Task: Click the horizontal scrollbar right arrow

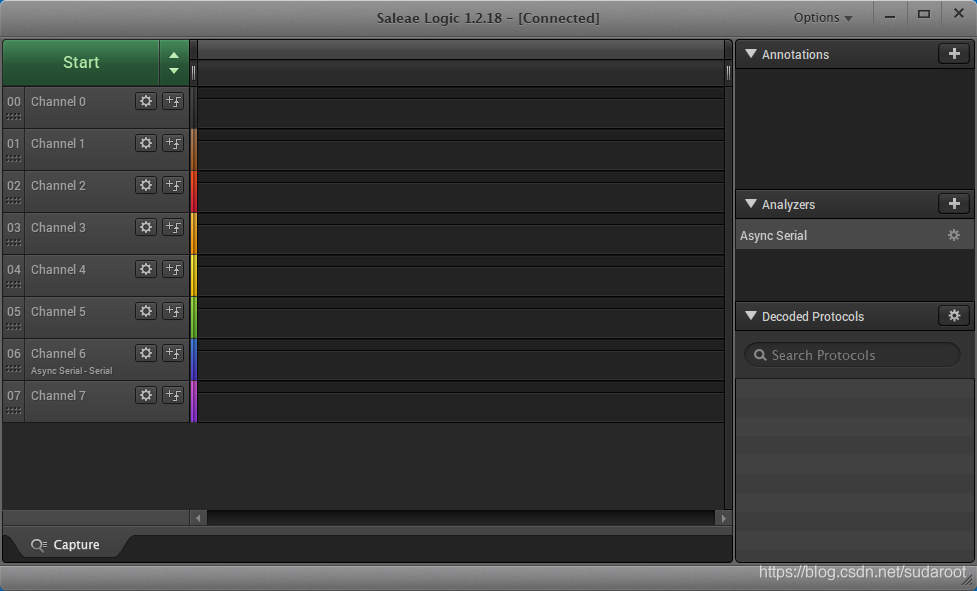Action: (x=723, y=518)
